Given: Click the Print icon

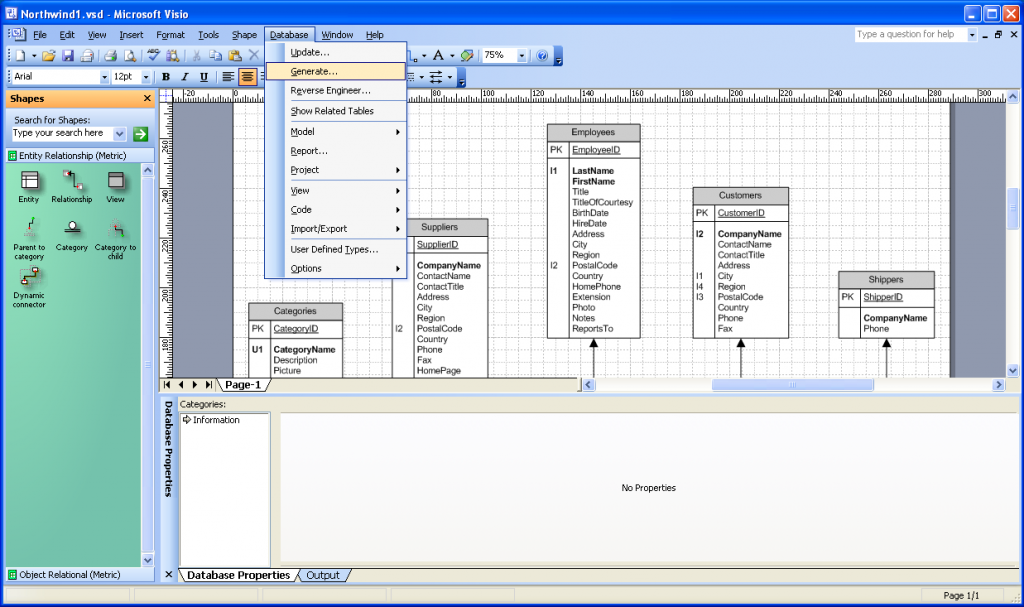Looking at the screenshot, I should [x=111, y=56].
